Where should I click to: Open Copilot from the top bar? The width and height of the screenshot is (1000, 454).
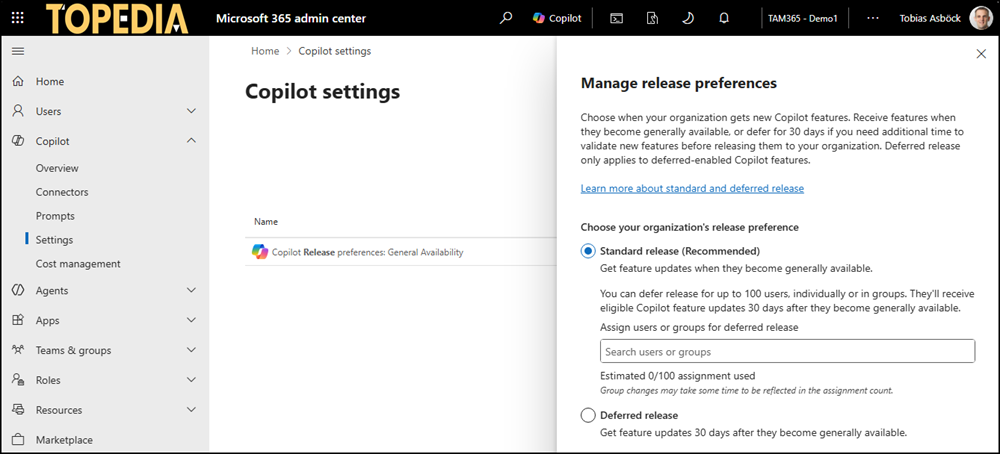557,18
